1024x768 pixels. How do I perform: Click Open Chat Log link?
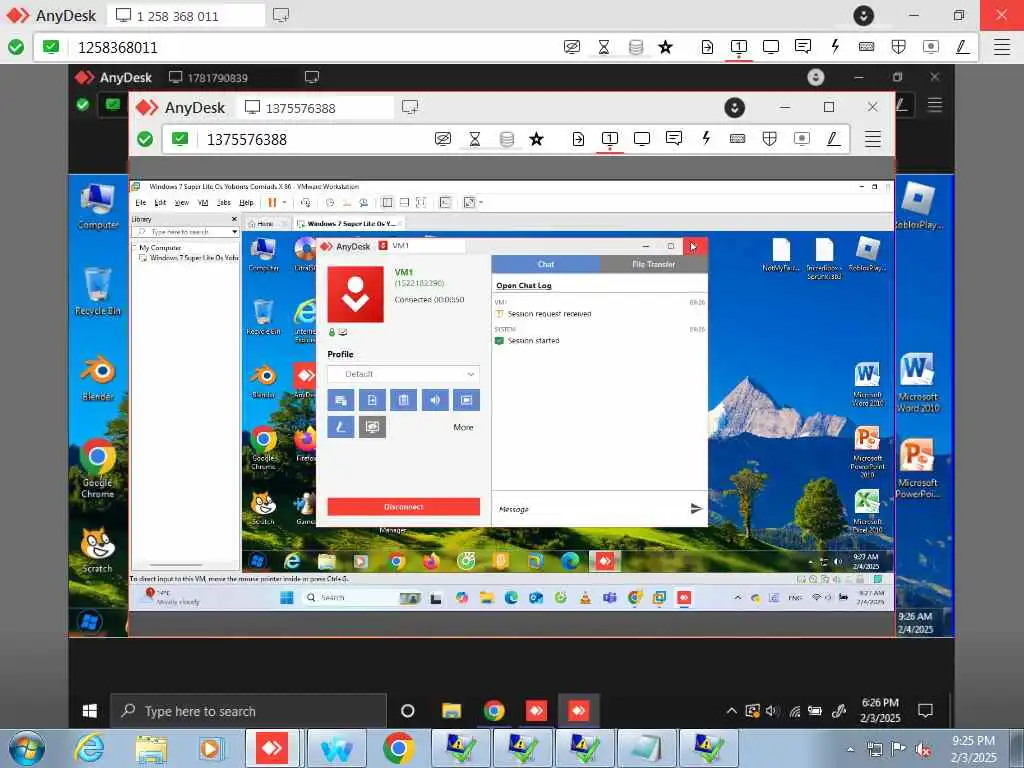tap(524, 285)
